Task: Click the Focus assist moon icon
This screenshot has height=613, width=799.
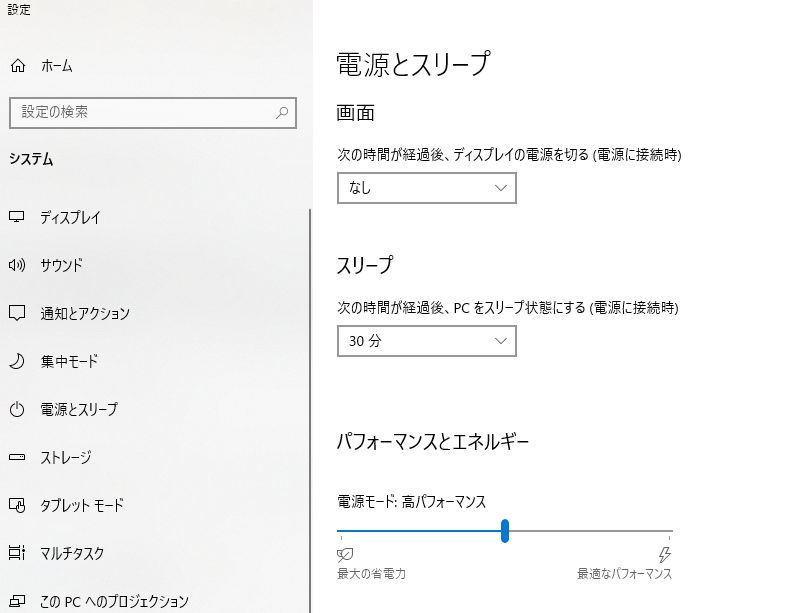Action: [x=17, y=361]
